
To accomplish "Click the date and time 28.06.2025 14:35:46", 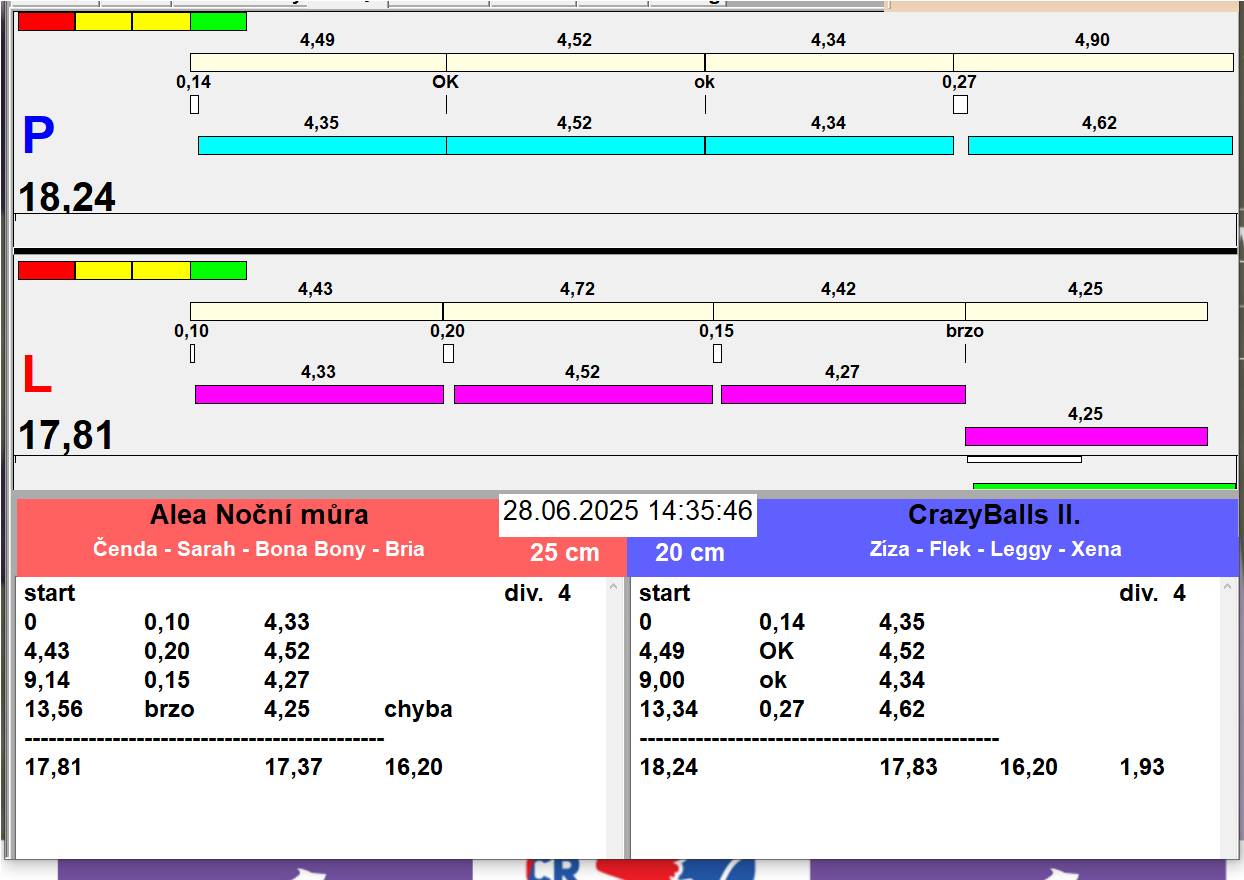I will (627, 511).
